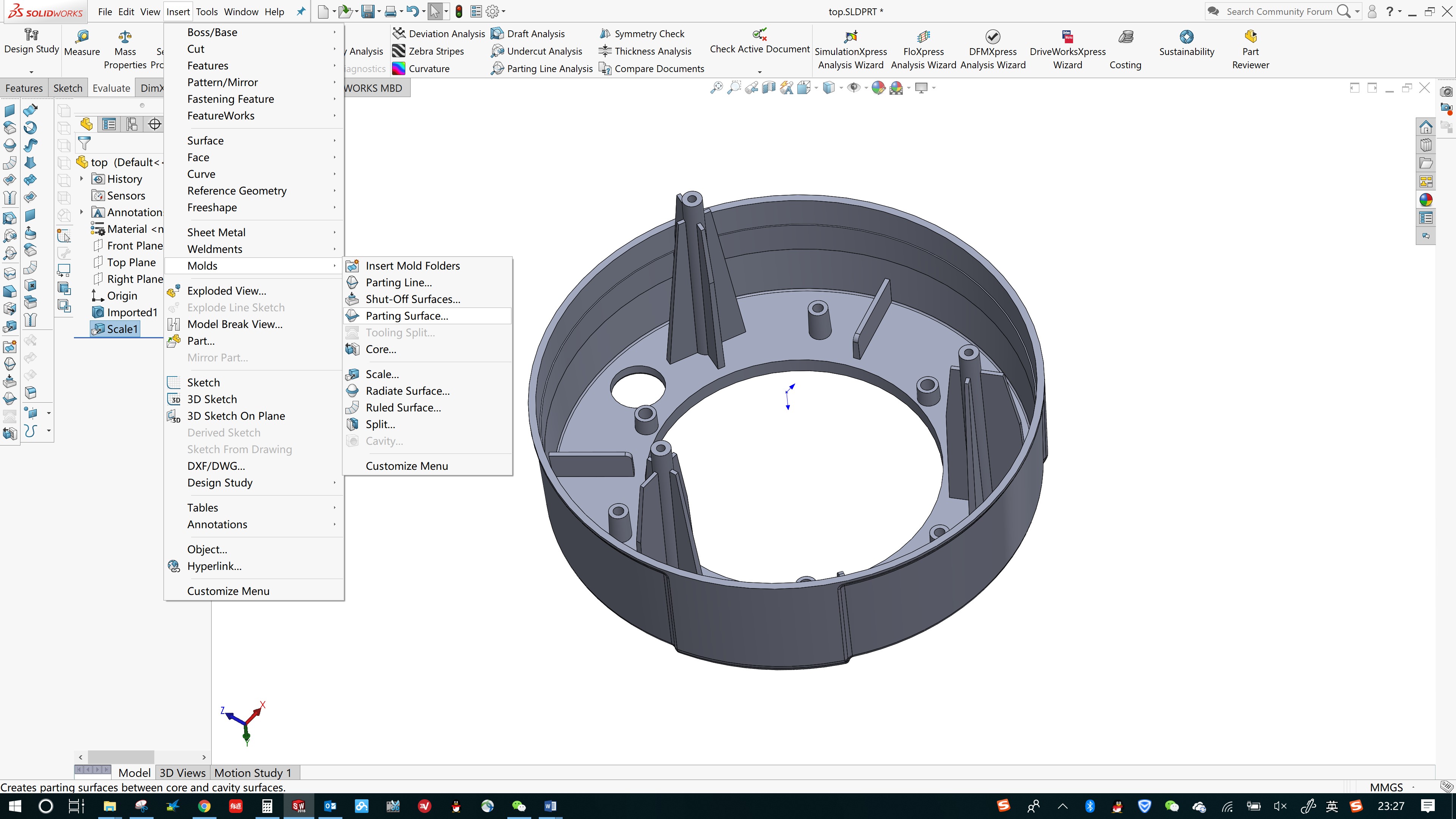
Task: Click the Search Community Forum field
Action: click(x=1279, y=11)
